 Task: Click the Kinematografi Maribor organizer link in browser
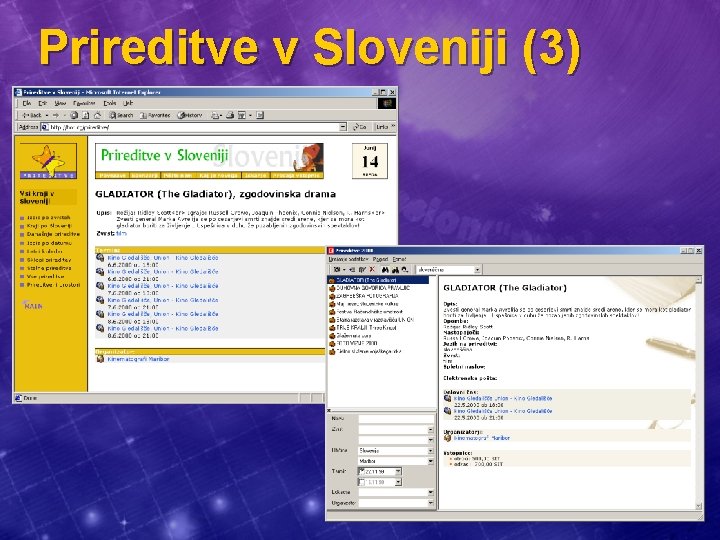138,359
